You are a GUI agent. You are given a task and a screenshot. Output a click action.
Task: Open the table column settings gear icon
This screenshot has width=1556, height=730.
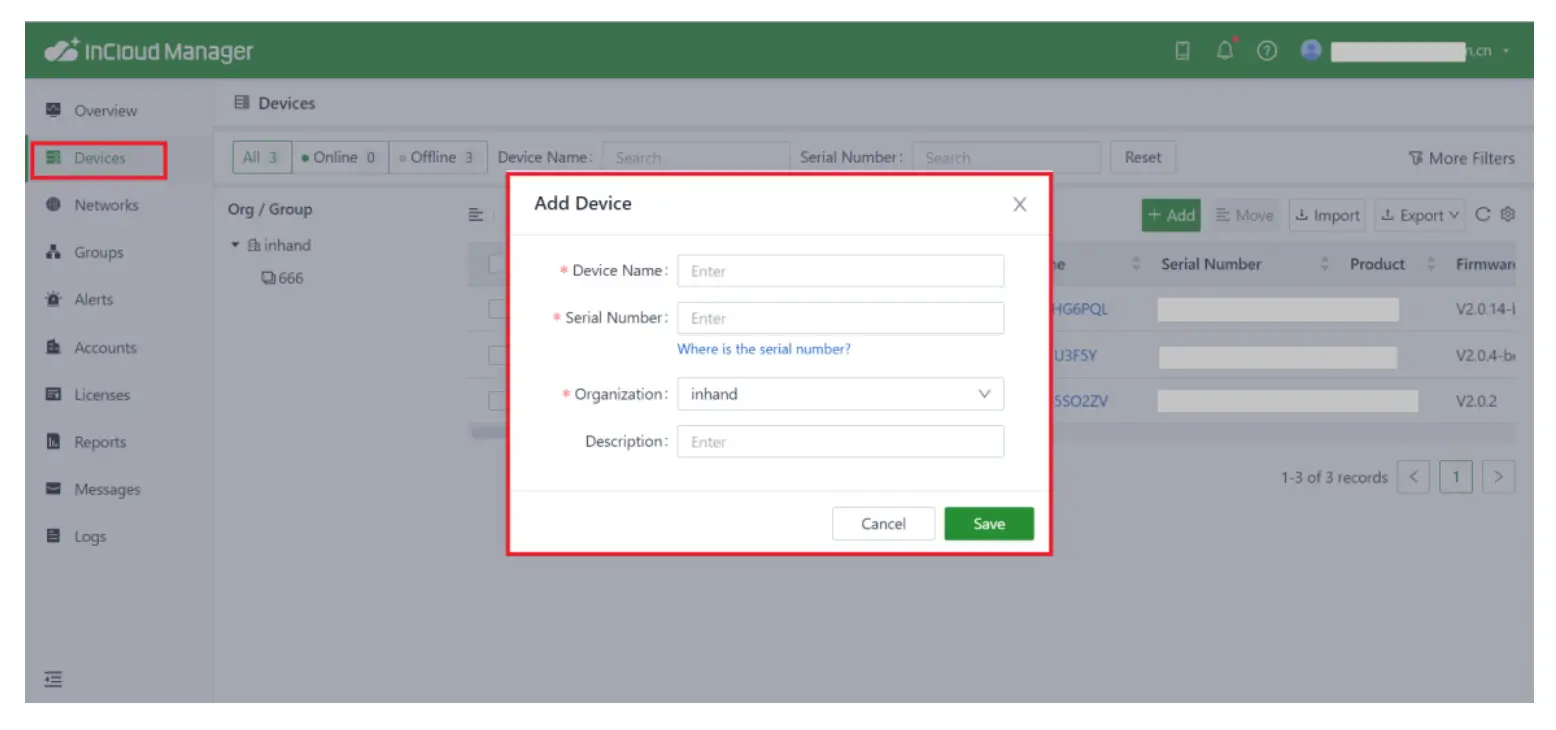1510,214
